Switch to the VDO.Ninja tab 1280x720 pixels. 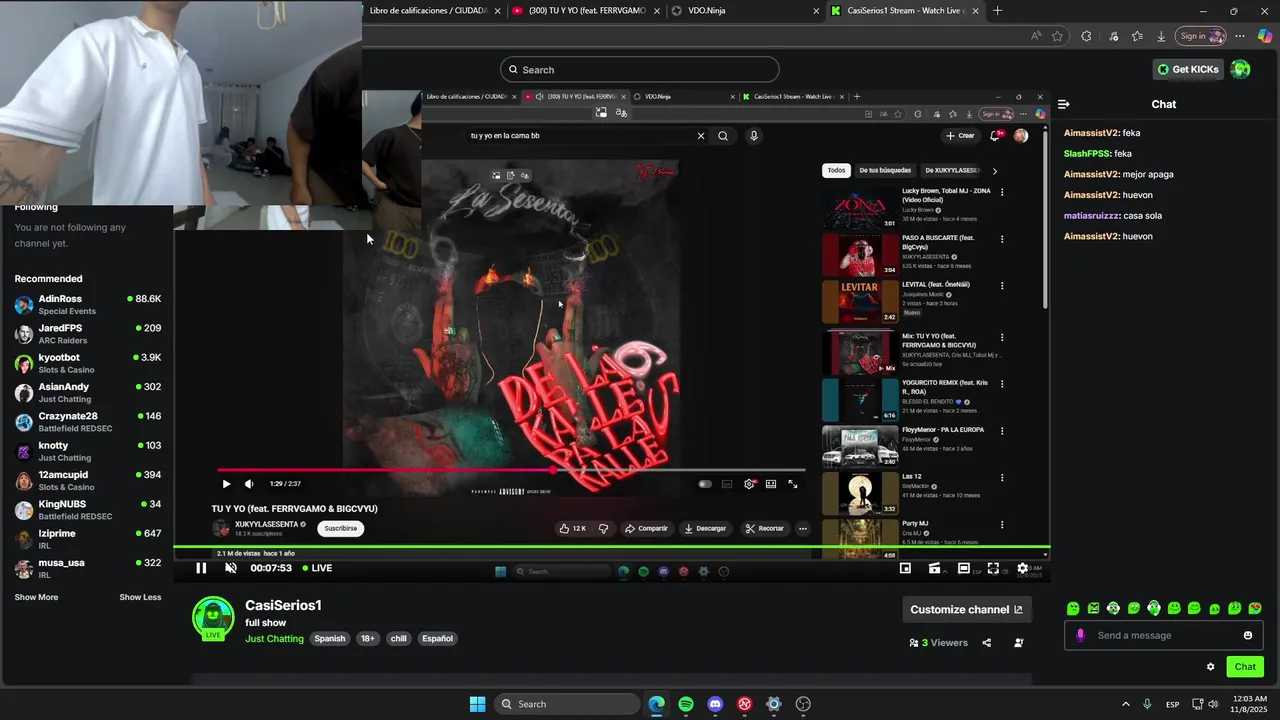745,11
